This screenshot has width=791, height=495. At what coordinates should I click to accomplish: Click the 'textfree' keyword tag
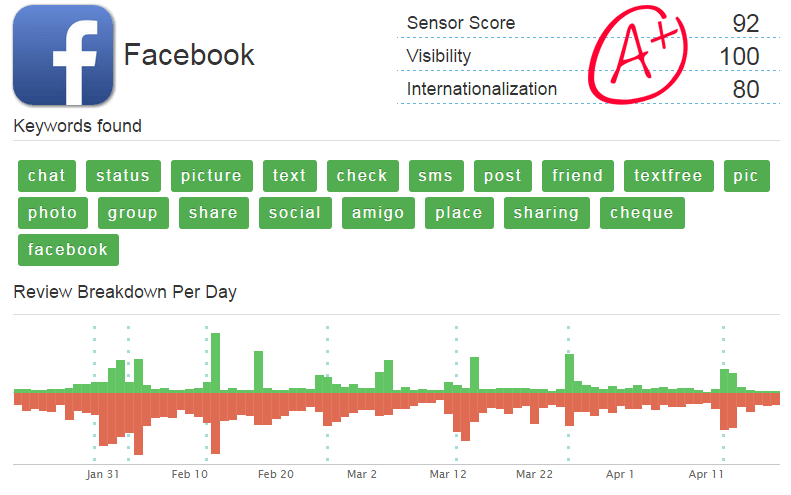[x=668, y=176]
